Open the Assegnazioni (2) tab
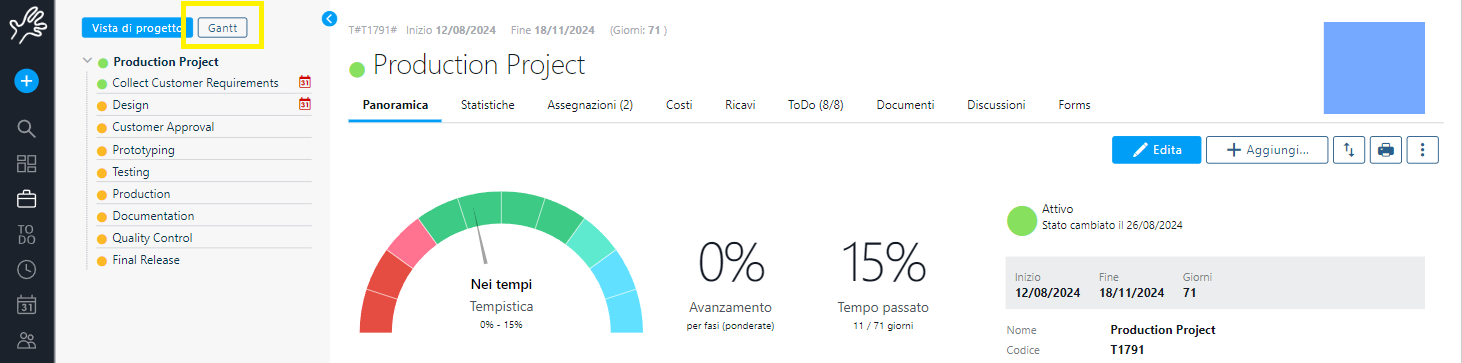Image resolution: width=1462 pixels, height=363 pixels. click(x=590, y=105)
